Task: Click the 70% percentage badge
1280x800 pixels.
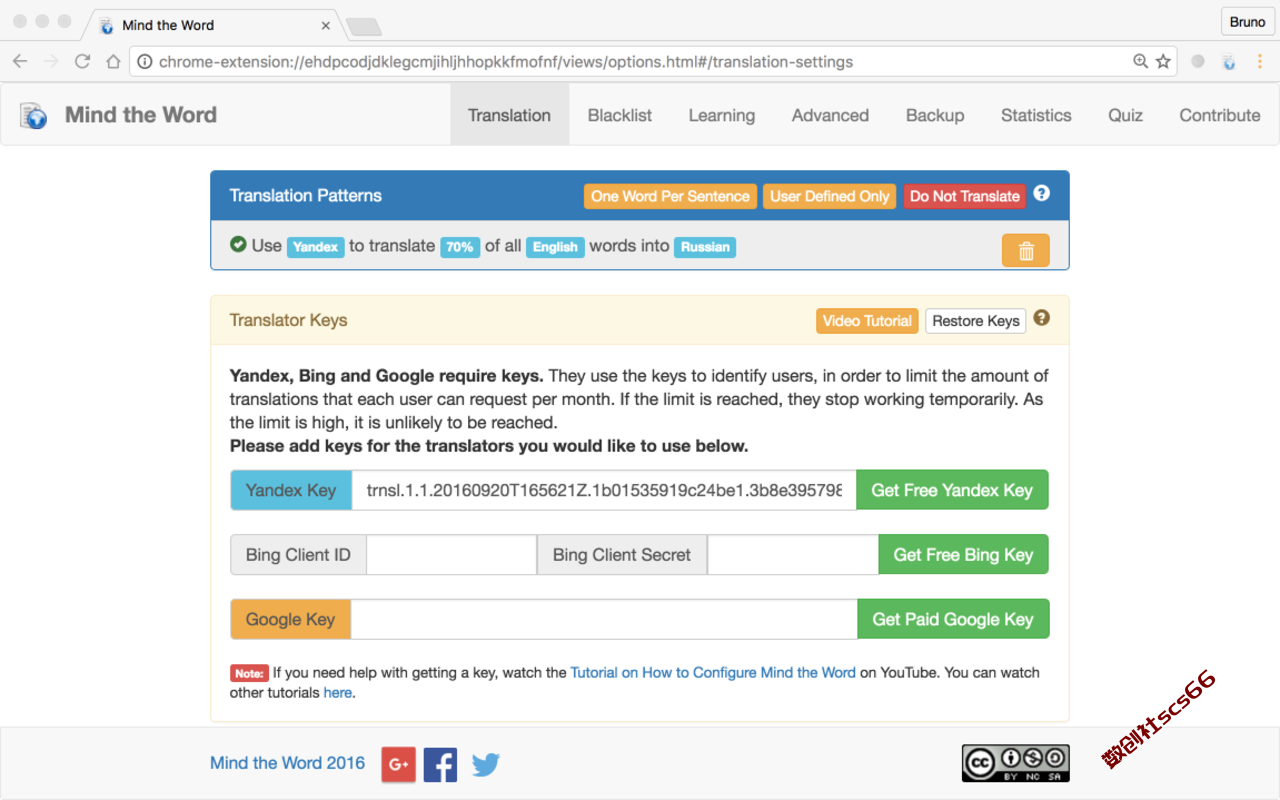Action: pos(460,247)
